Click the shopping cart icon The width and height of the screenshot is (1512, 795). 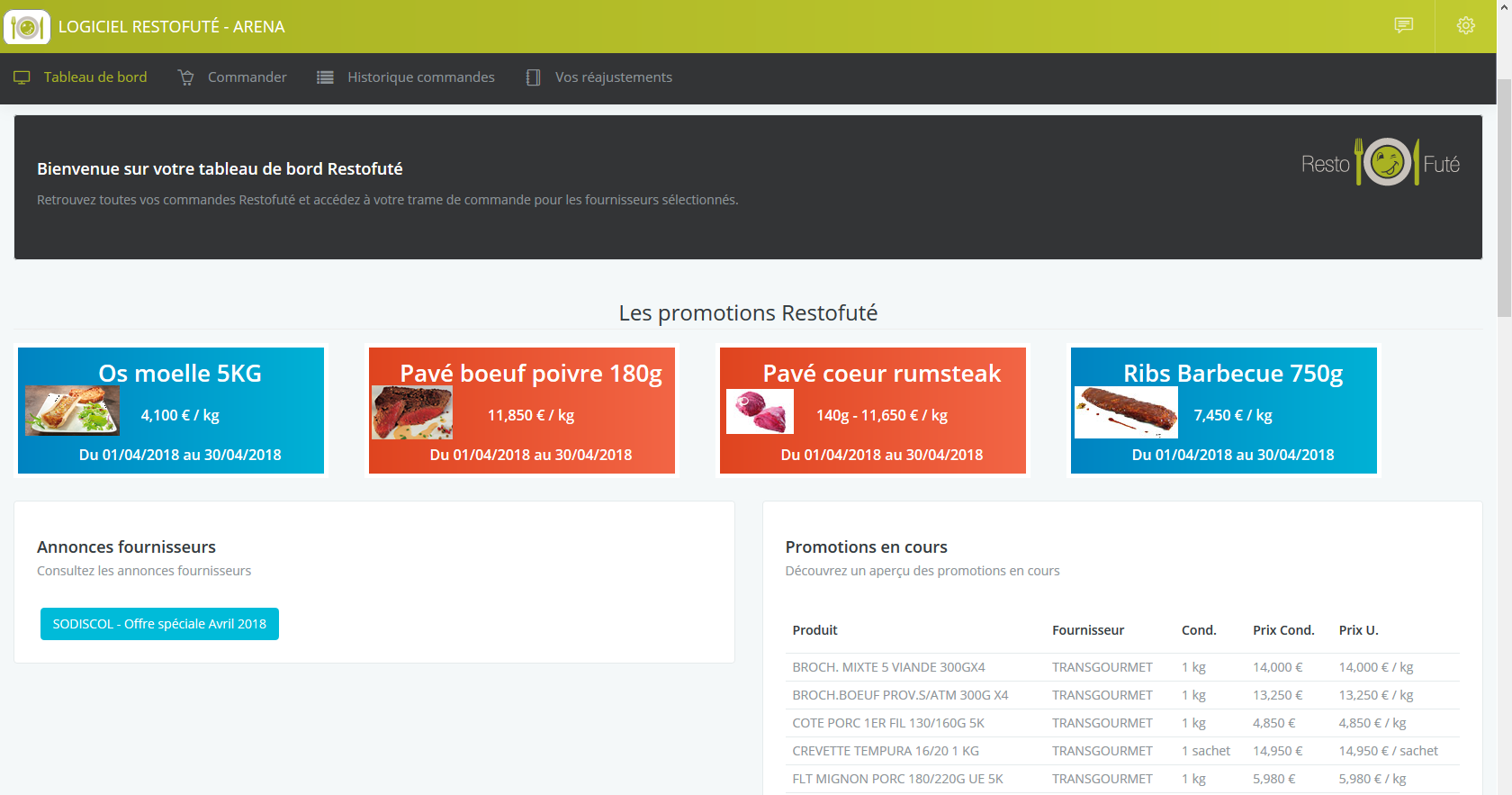[186, 77]
